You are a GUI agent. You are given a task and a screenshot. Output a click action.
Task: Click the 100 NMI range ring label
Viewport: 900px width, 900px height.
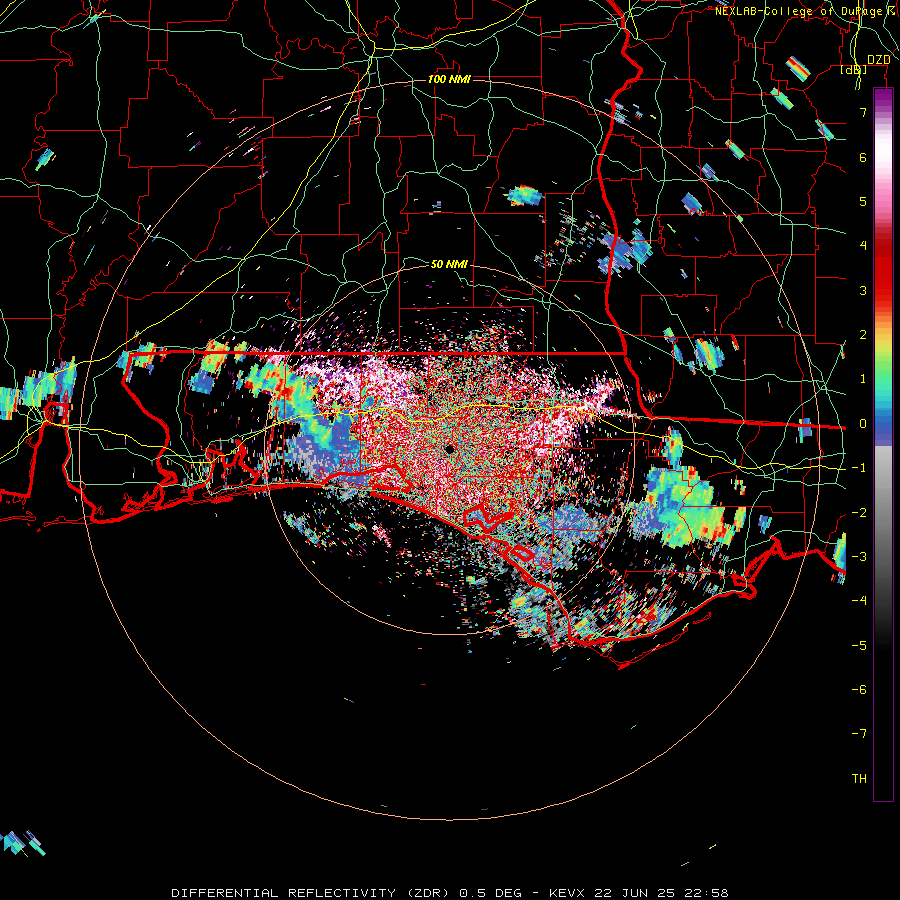coord(449,79)
